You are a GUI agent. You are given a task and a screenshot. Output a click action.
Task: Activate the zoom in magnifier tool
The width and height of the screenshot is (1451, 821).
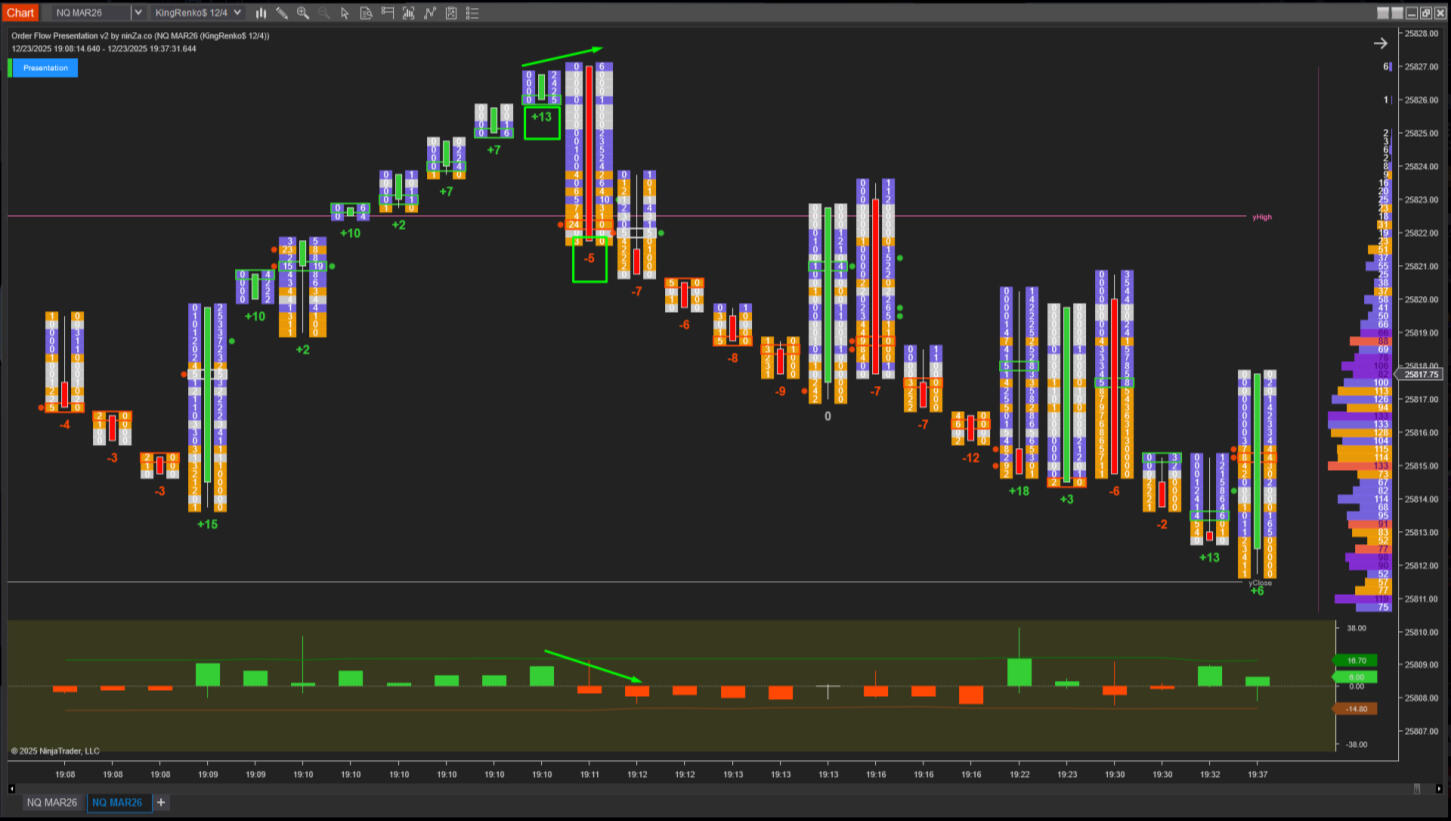pyautogui.click(x=303, y=13)
